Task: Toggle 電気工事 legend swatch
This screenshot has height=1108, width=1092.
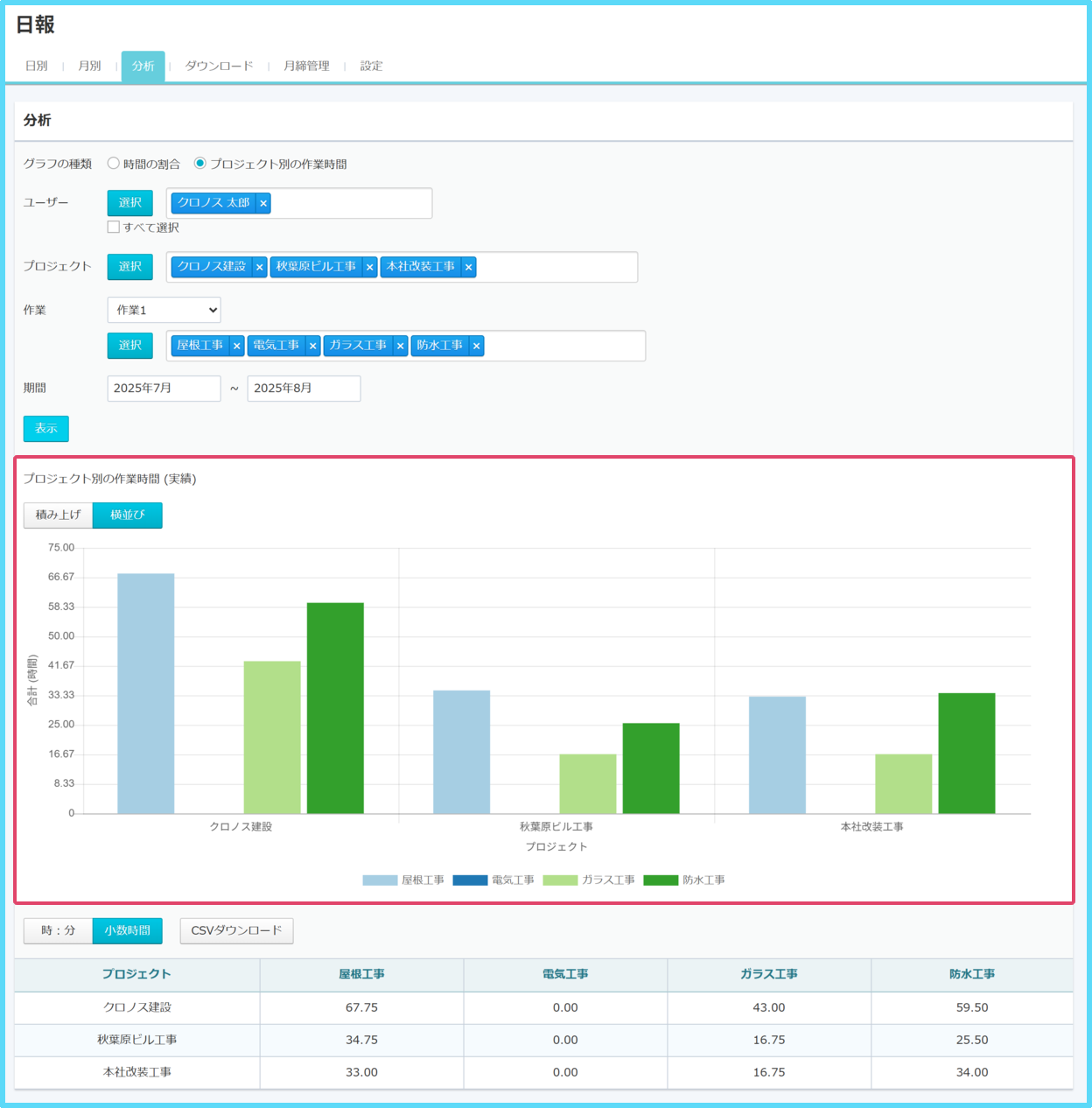Action: pos(471,880)
